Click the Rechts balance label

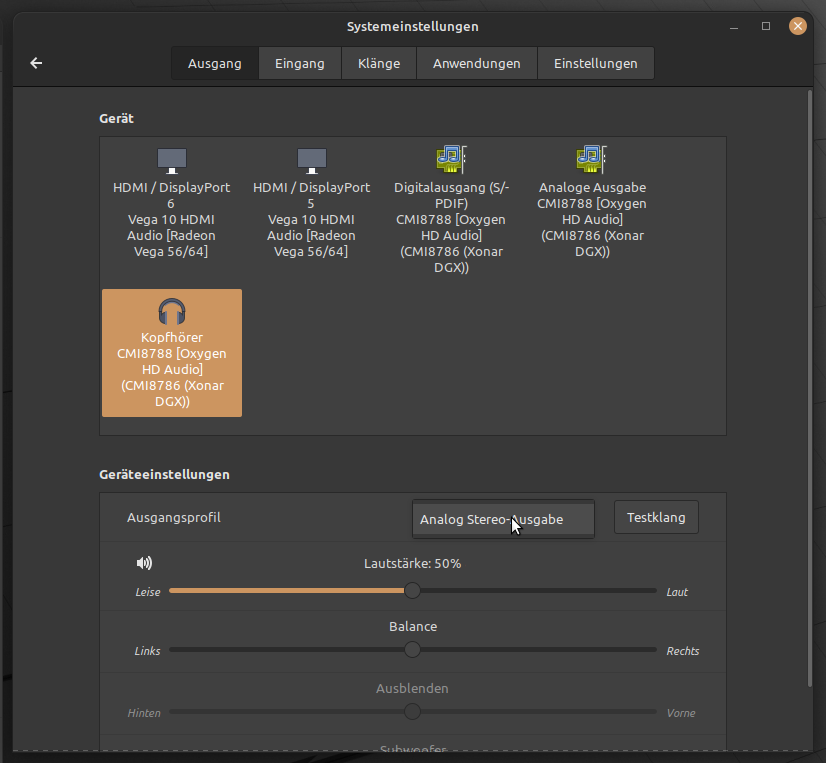pyautogui.click(x=683, y=651)
